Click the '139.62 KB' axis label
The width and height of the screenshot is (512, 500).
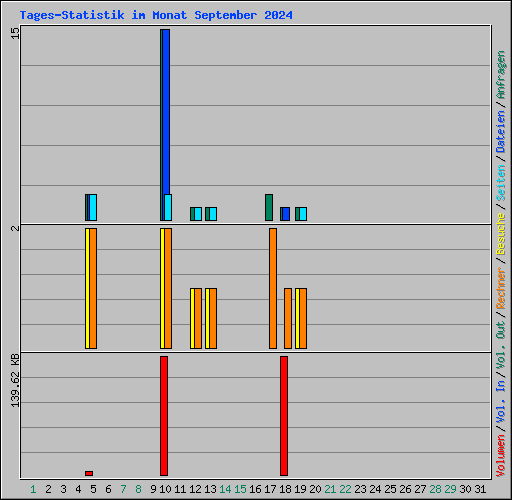click(x=15, y=380)
